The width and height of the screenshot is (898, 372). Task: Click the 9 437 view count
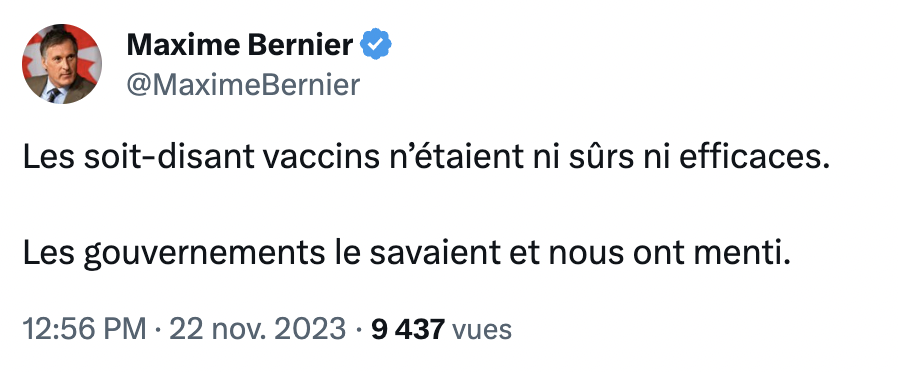click(x=408, y=329)
